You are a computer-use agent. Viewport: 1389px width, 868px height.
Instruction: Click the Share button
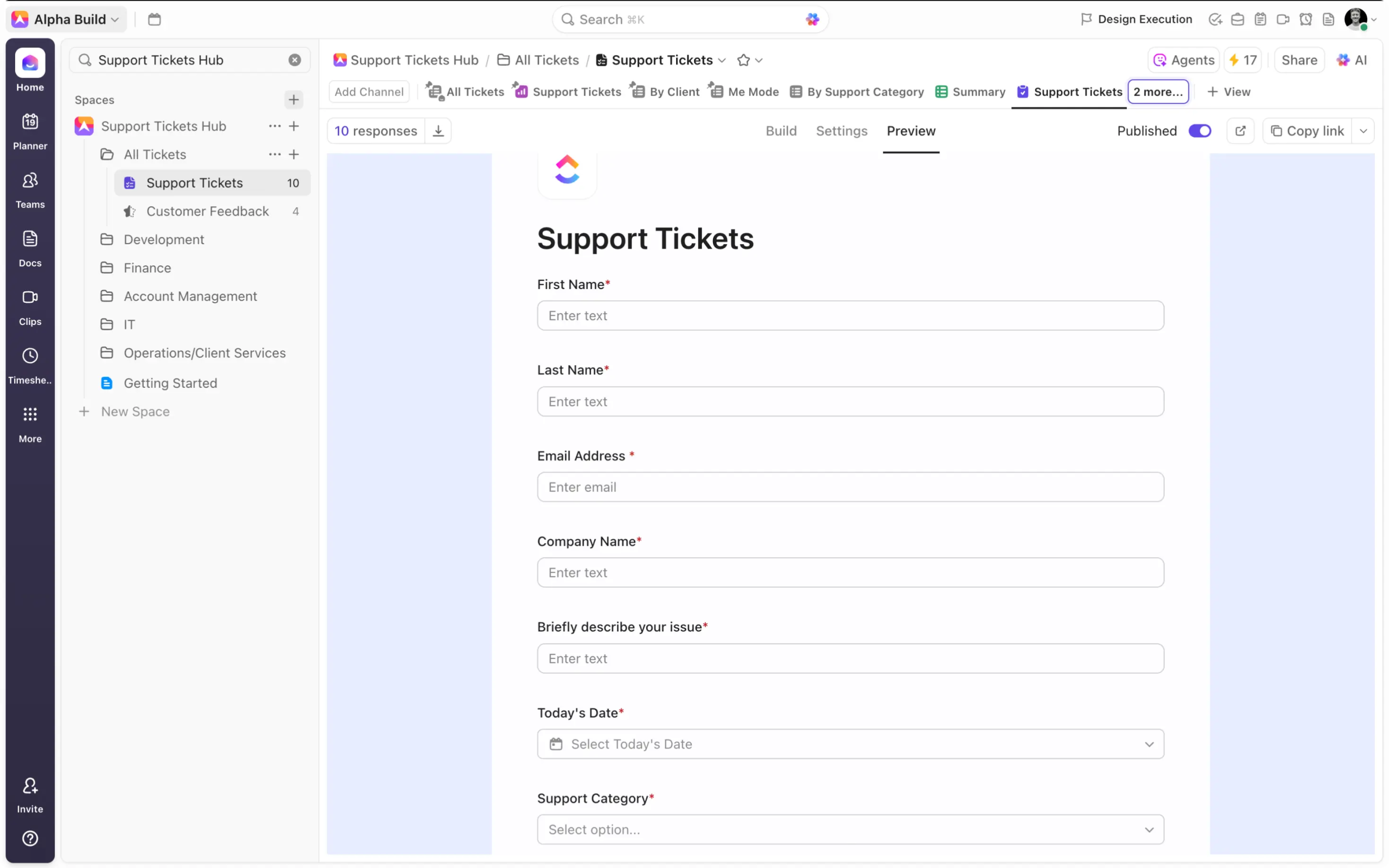tap(1299, 60)
